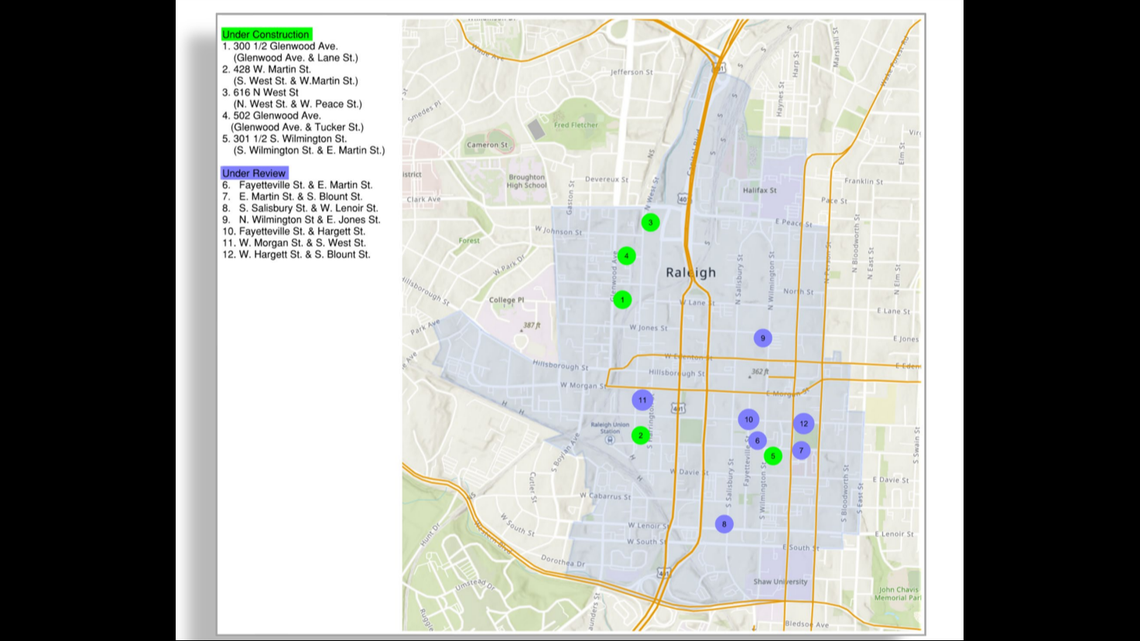Click green marker 2 near Raleigh Union Station
This screenshot has width=1140, height=641.
tap(640, 435)
